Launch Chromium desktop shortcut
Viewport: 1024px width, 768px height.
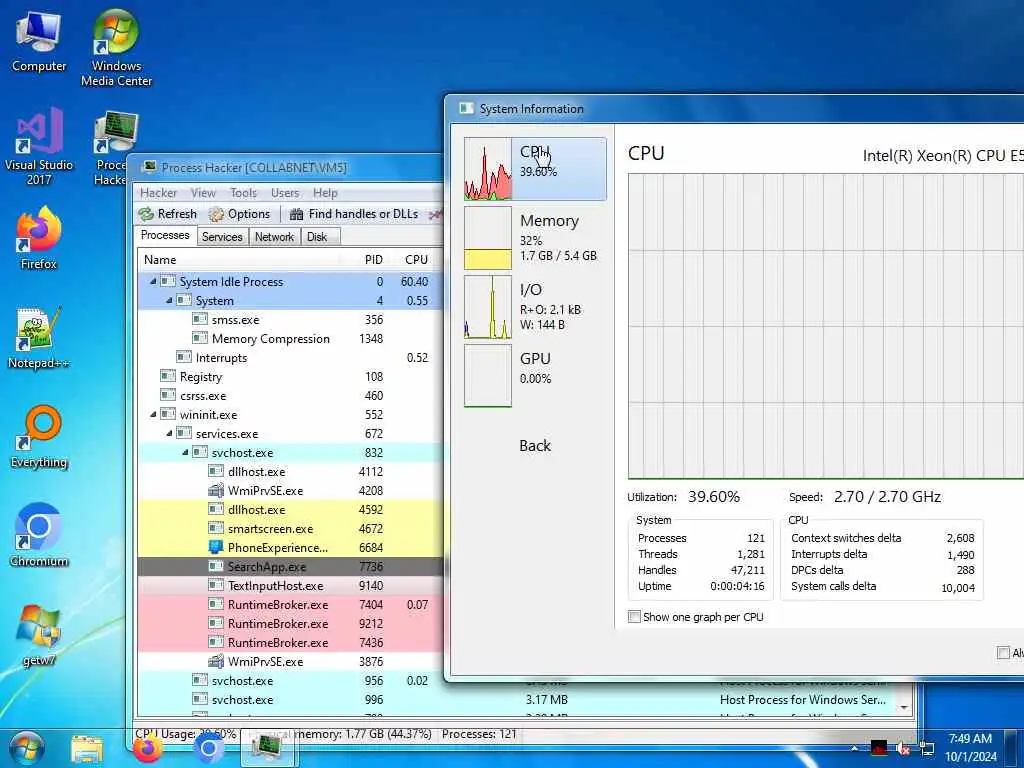[x=39, y=536]
